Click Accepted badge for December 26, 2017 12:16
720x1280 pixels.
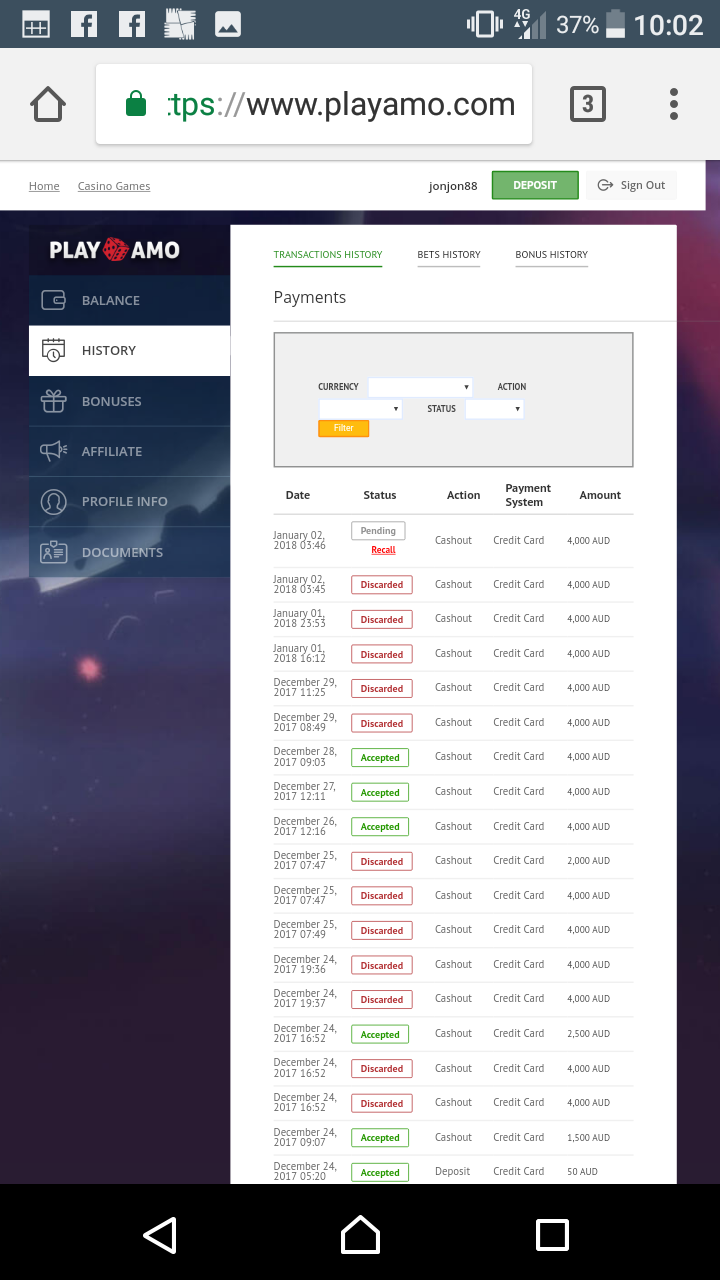pos(380,827)
